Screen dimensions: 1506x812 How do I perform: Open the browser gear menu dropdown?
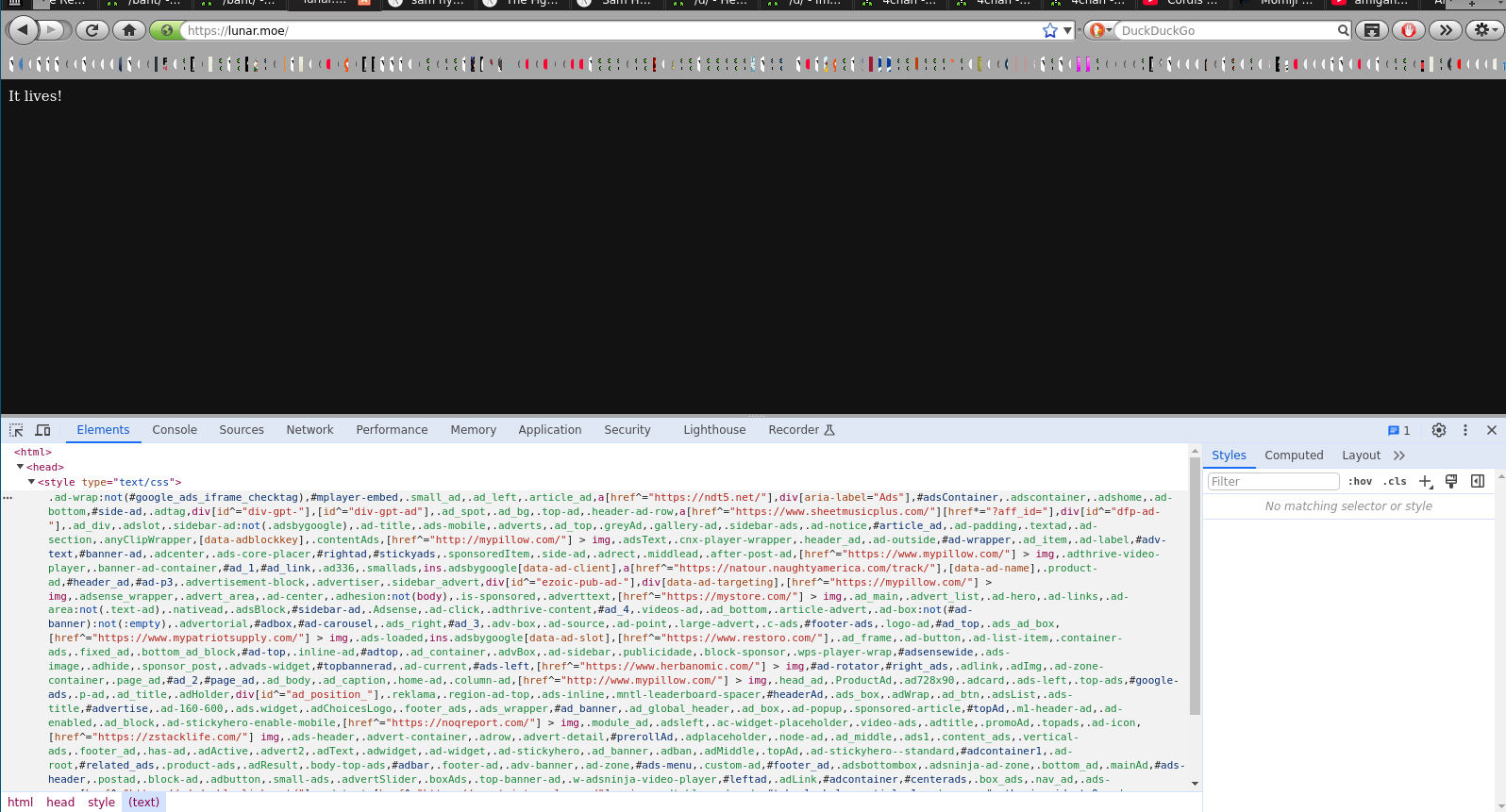tap(1485, 30)
